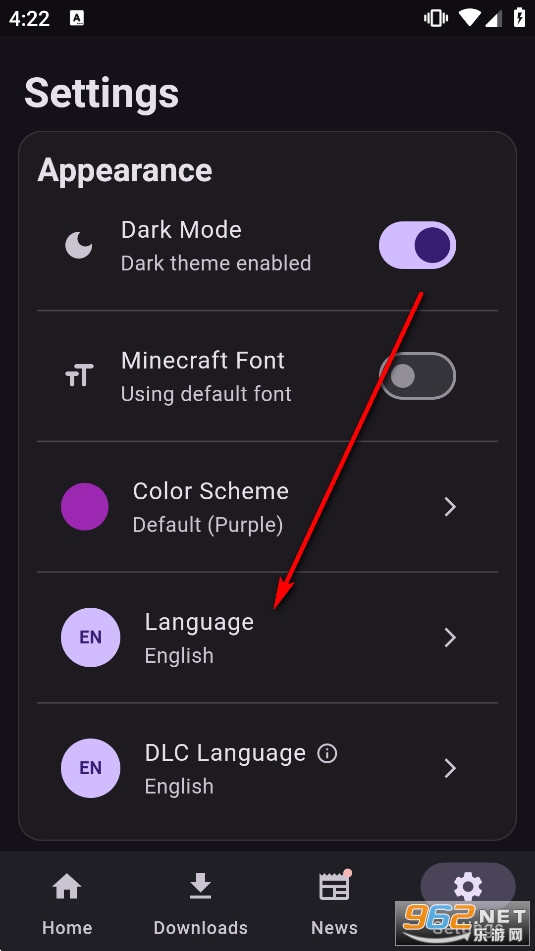This screenshot has width=535, height=951.
Task: Tap the EN badge next to DLC Language
Action: click(x=90, y=768)
